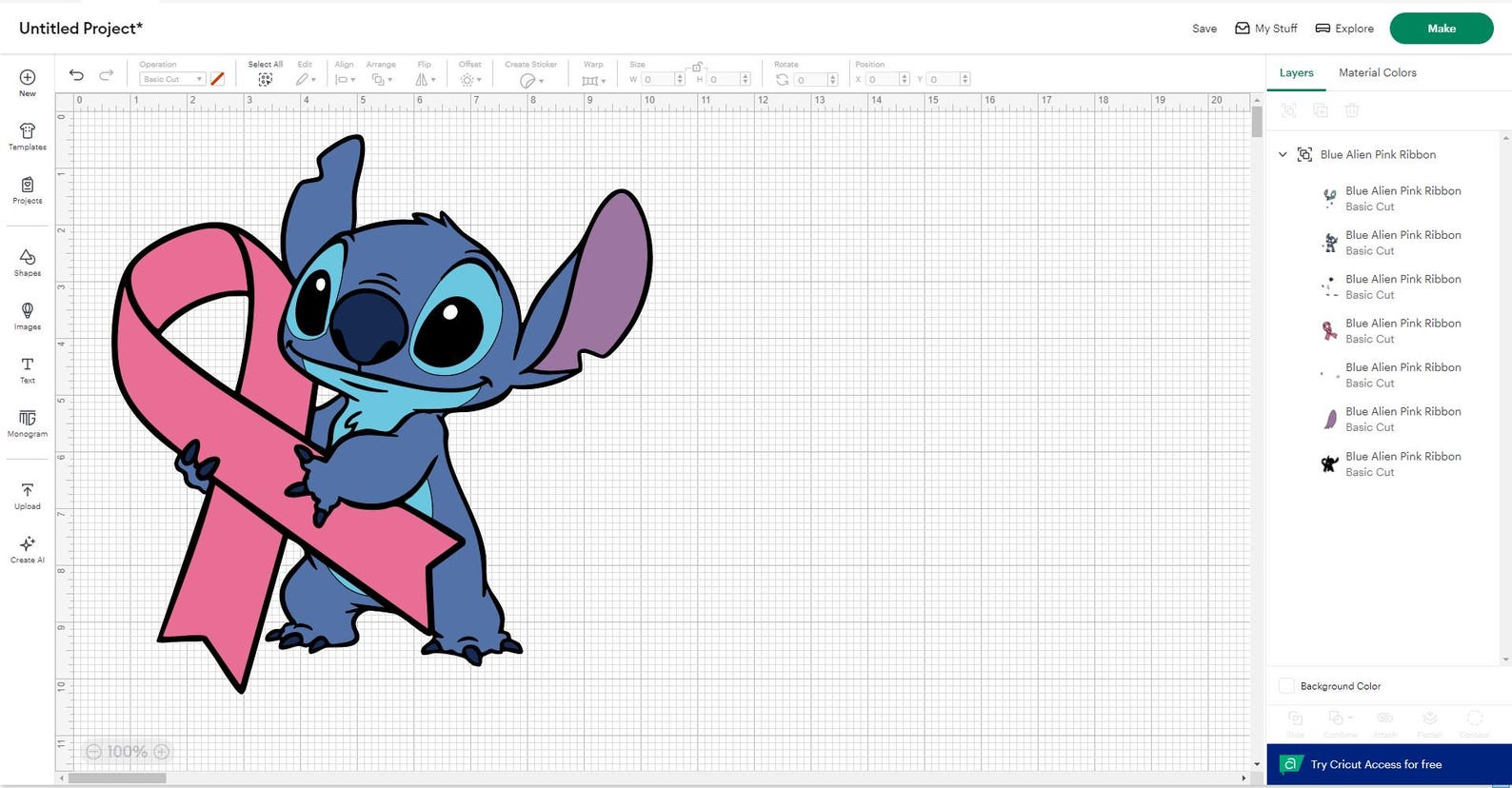The width and height of the screenshot is (1512, 788).
Task: Click the Height size input field
Action: coord(729,80)
